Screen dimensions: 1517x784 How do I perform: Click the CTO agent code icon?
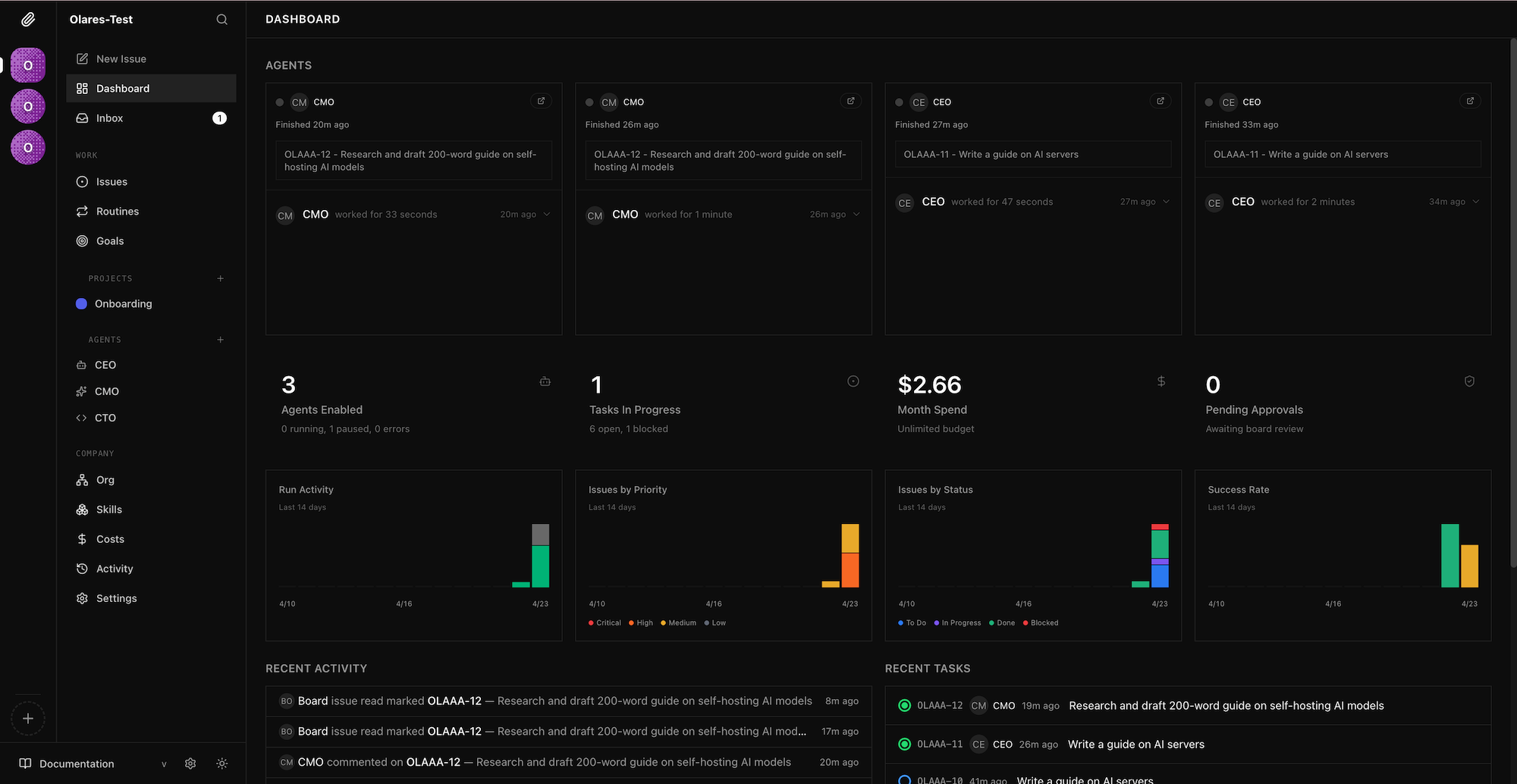coord(82,418)
